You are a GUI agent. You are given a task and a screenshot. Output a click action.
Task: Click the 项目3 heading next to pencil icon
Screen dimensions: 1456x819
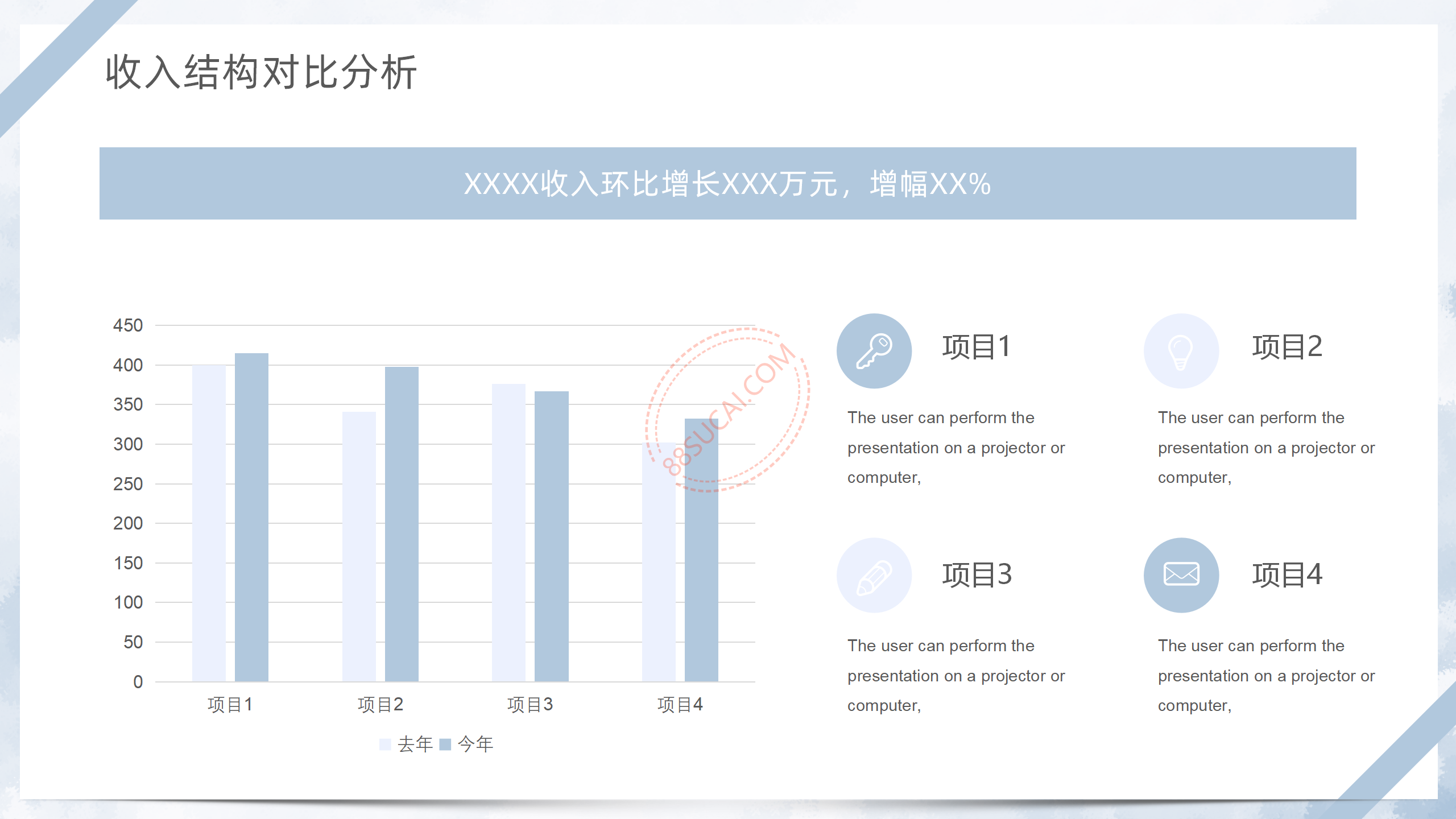pyautogui.click(x=977, y=574)
